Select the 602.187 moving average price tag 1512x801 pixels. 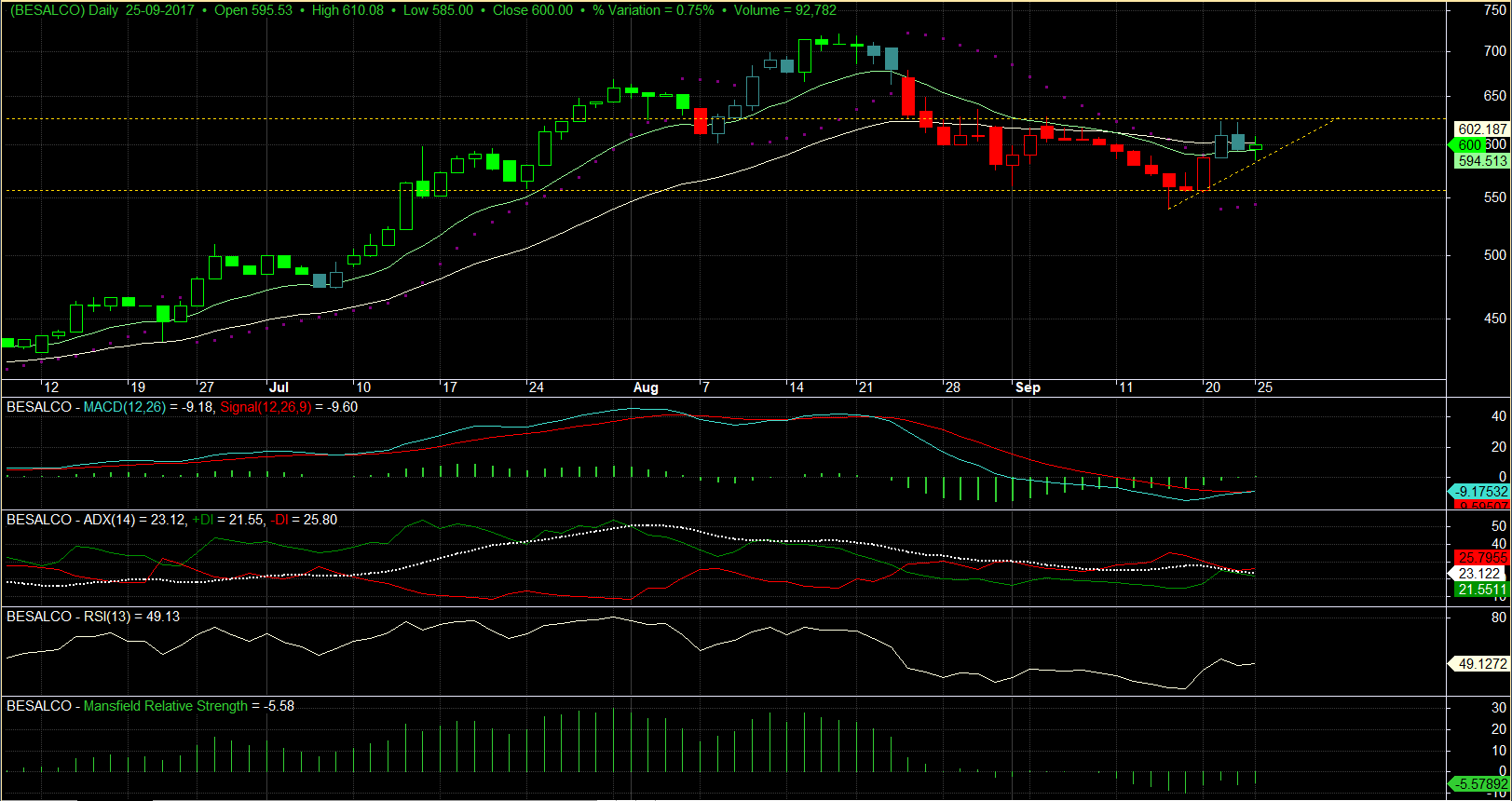(1482, 129)
